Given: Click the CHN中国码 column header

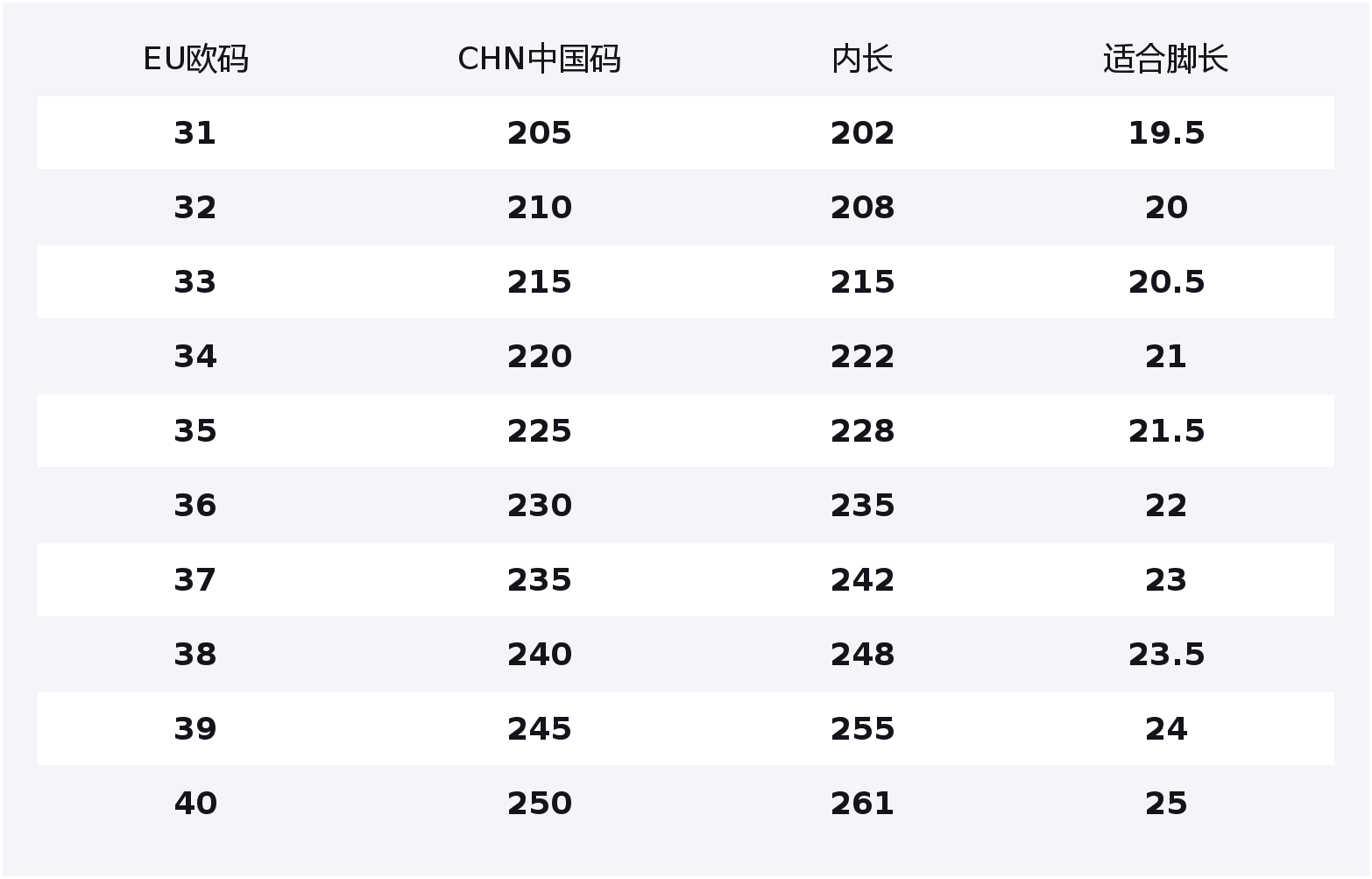Looking at the screenshot, I should (x=539, y=60).
